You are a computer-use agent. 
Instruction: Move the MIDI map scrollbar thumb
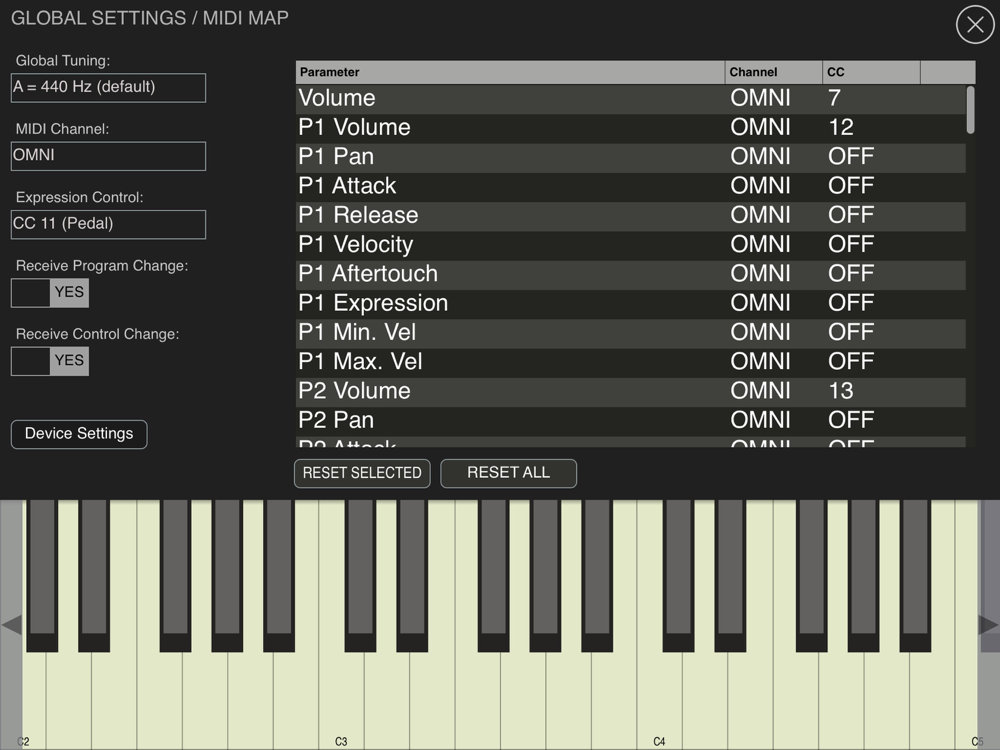pos(970,110)
